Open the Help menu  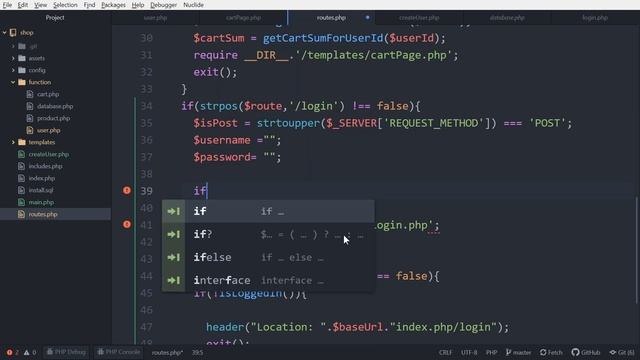138,5
